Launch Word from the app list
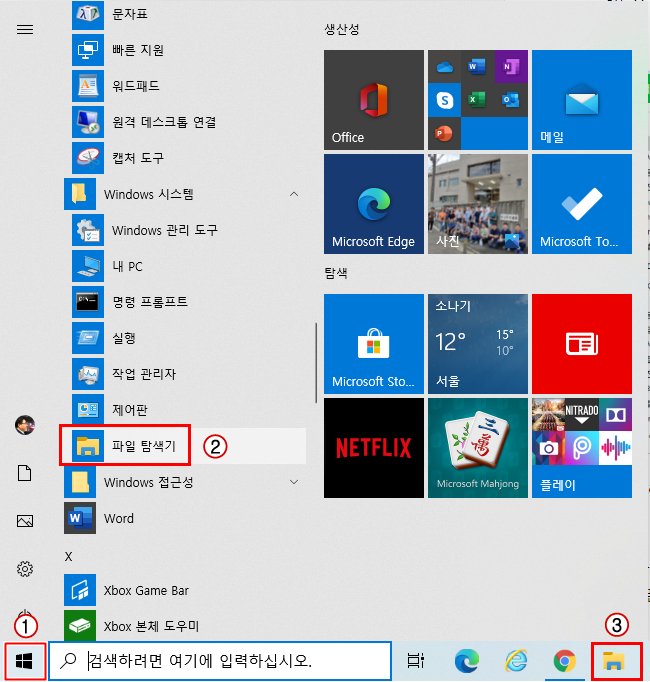The height and width of the screenshot is (682, 650). pos(185,518)
